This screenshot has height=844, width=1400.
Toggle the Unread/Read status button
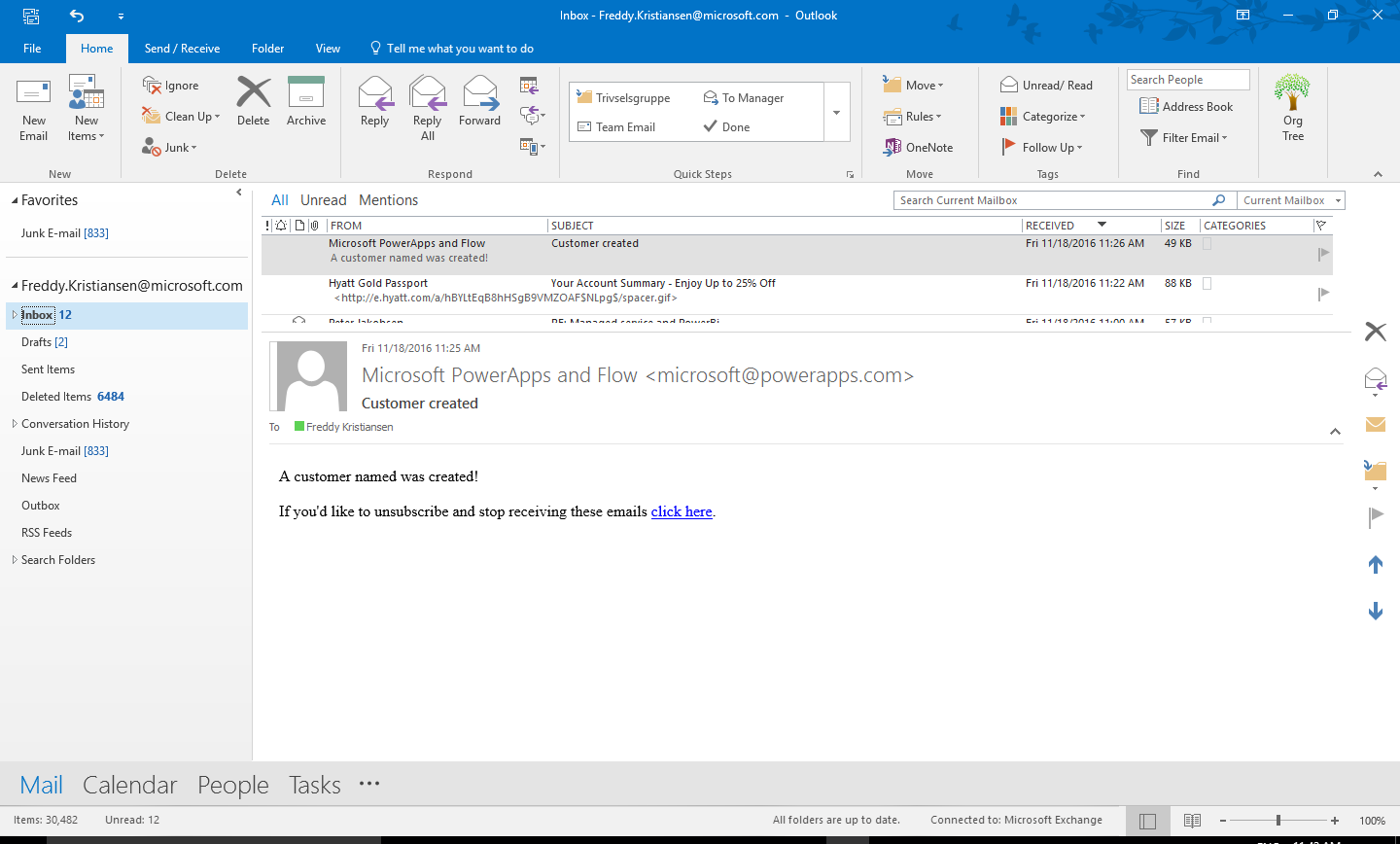(x=1046, y=86)
